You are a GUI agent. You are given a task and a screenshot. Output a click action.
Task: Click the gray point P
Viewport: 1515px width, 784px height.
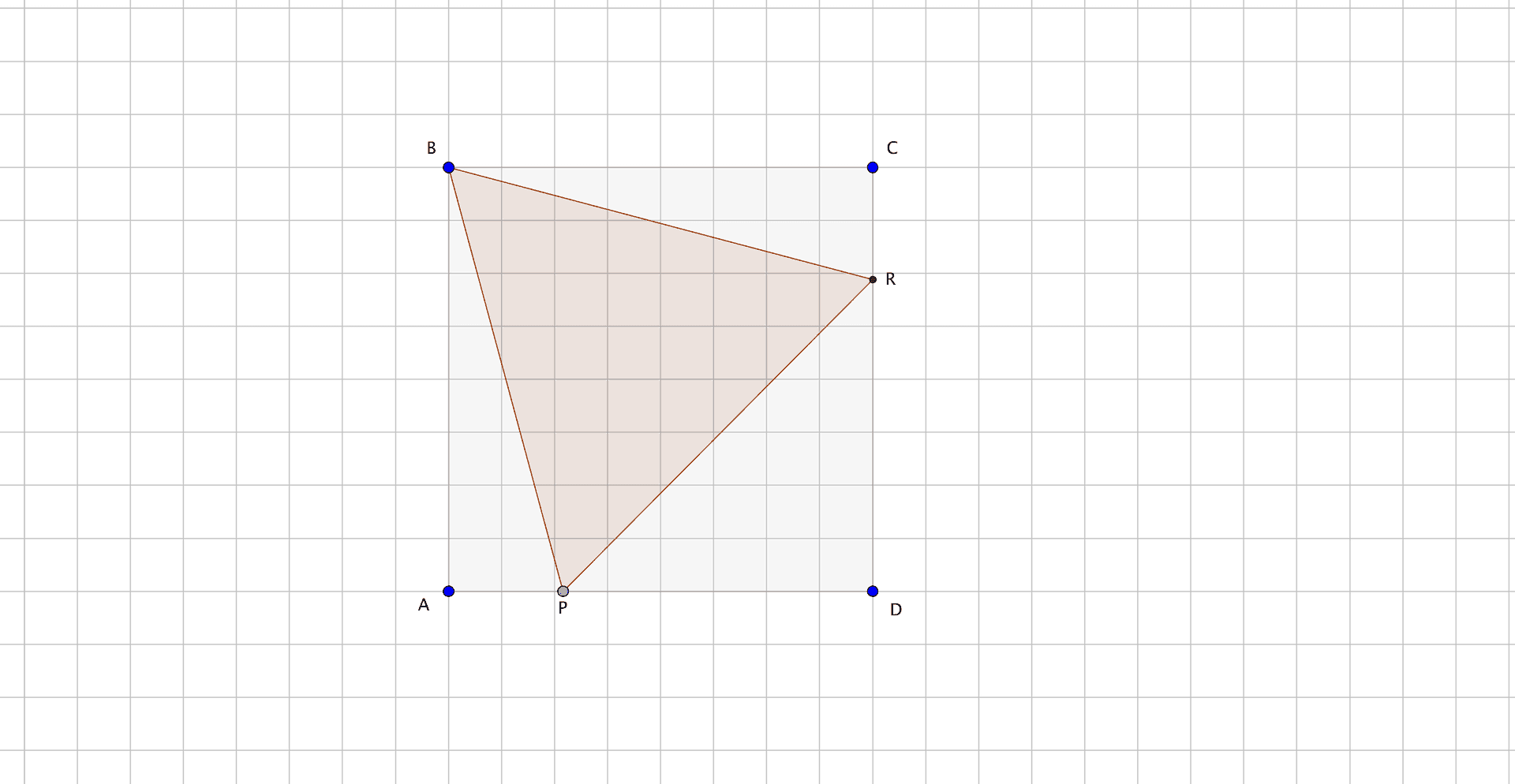coord(563,591)
